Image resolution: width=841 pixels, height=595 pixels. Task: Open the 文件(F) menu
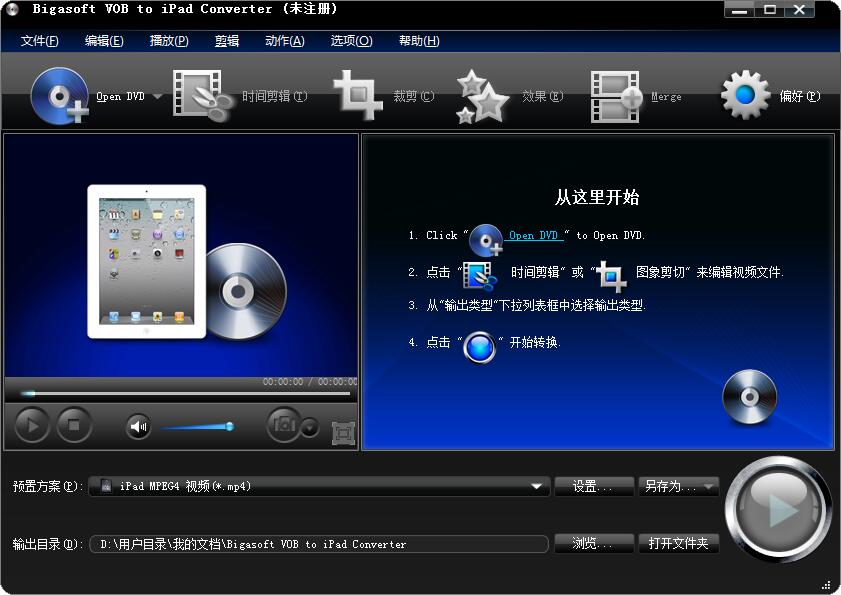tap(39, 41)
